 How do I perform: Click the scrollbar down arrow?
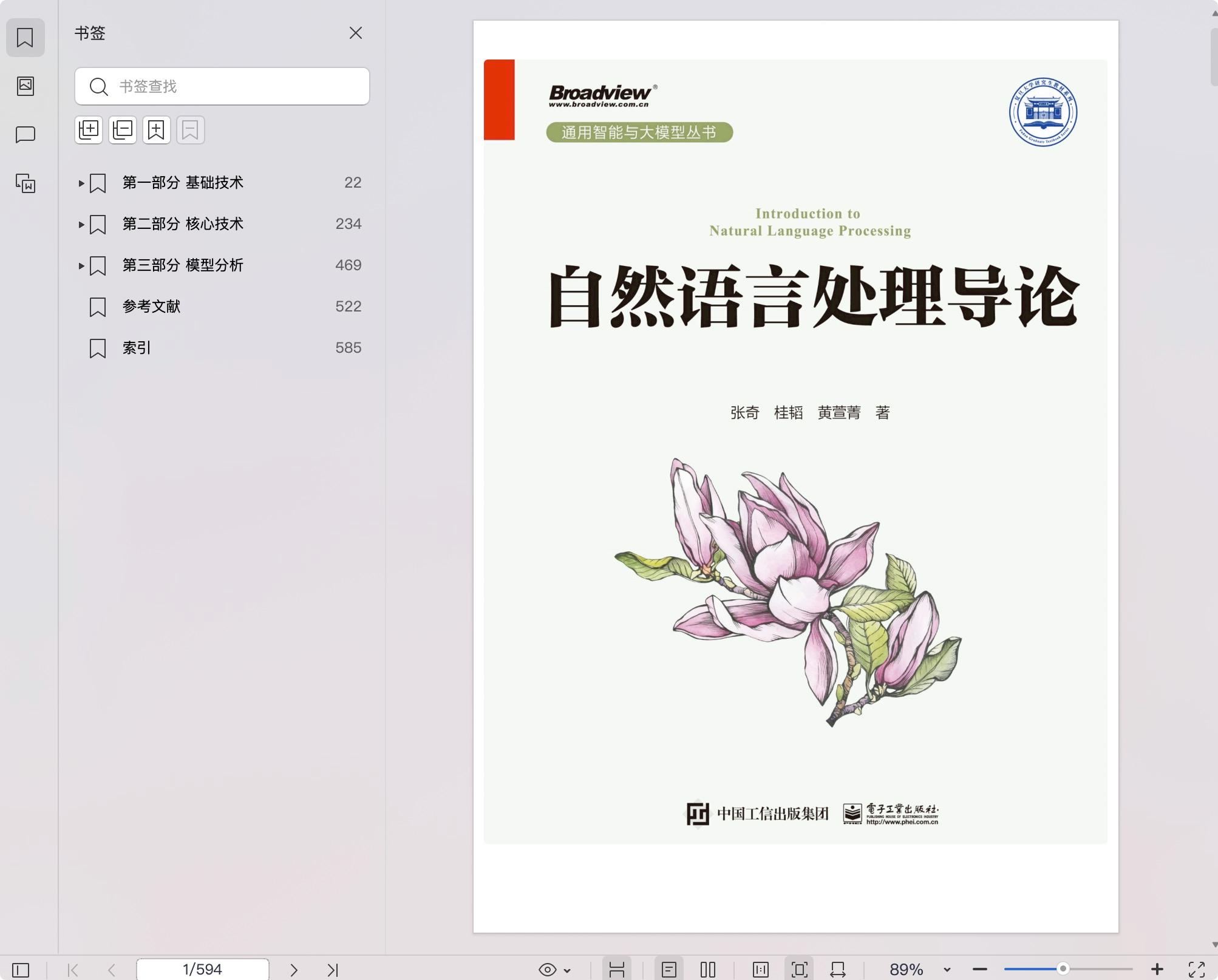1214,944
